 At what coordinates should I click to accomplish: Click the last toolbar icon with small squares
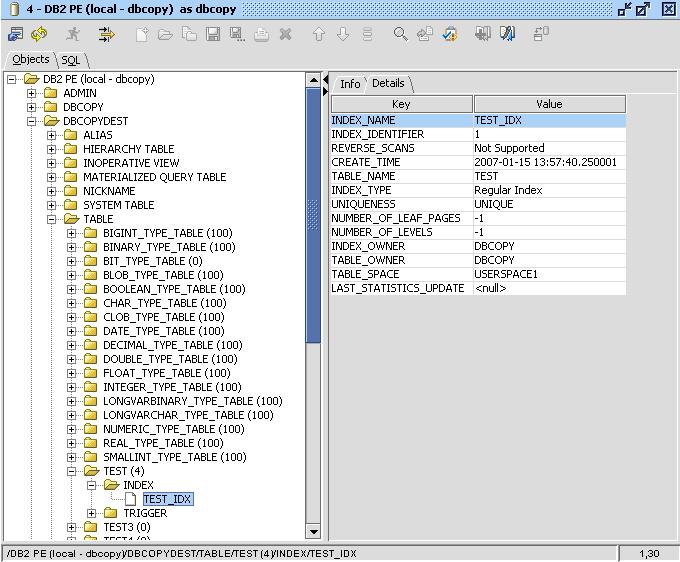(541, 34)
